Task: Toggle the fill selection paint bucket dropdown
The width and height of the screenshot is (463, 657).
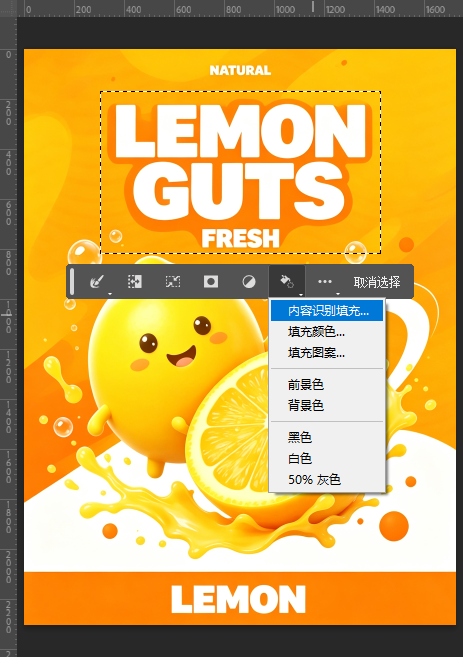Action: (287, 282)
